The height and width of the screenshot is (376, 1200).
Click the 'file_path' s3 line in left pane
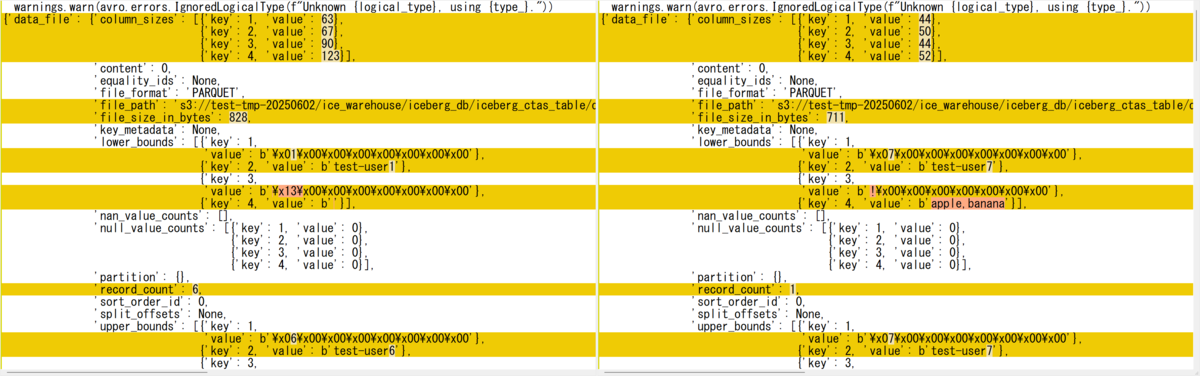pos(344,105)
